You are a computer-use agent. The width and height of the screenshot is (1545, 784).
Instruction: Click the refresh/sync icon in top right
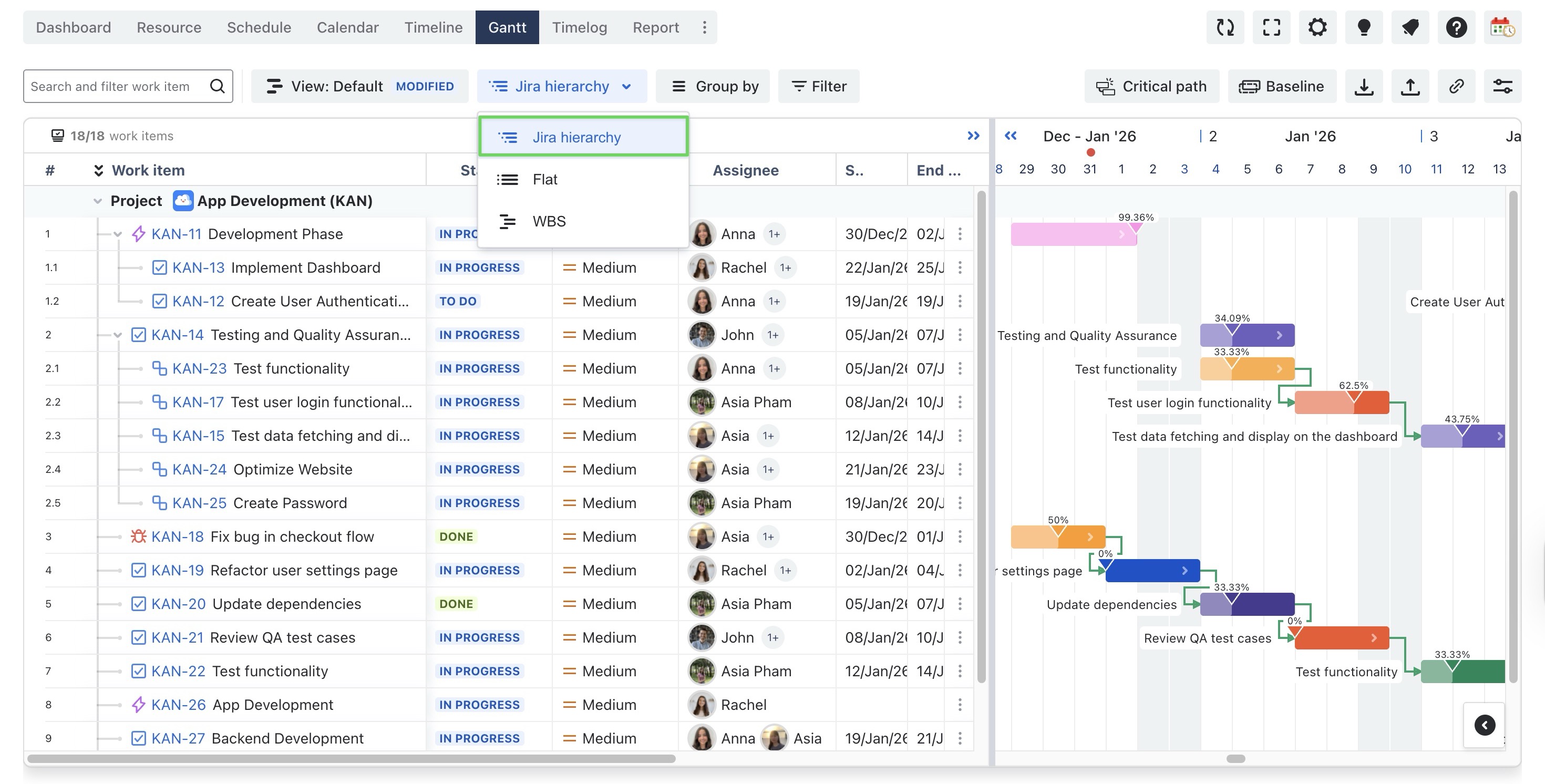pos(1225,27)
